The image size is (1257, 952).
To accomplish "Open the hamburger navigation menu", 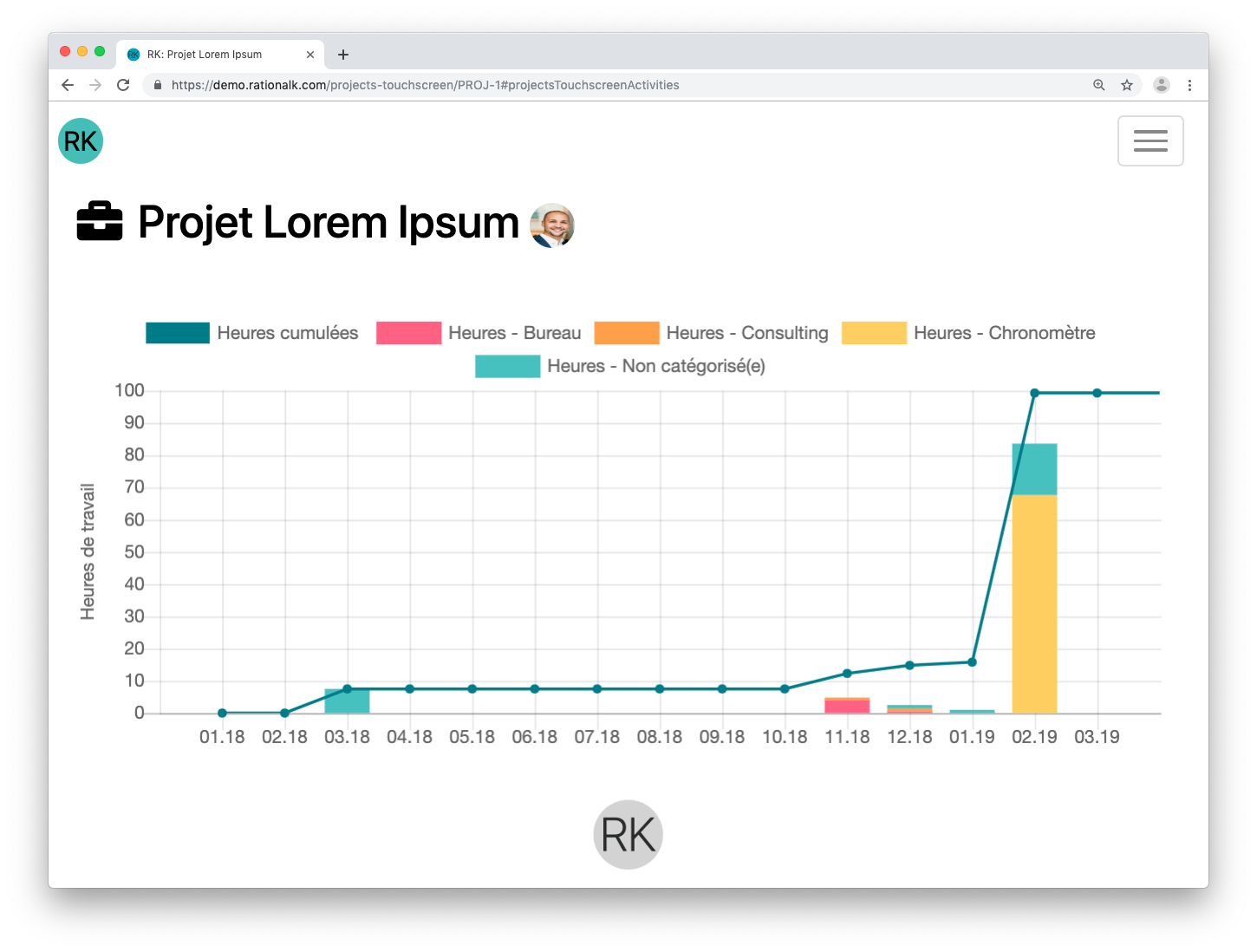I will (1150, 140).
